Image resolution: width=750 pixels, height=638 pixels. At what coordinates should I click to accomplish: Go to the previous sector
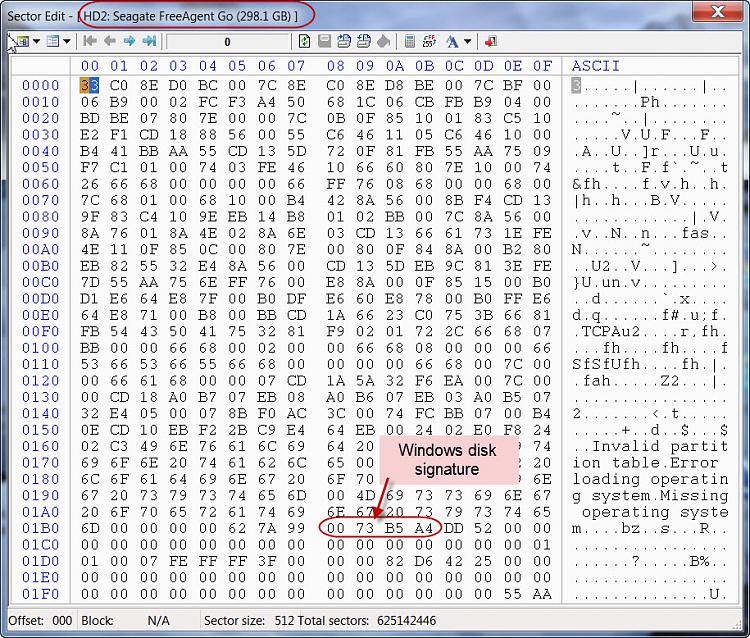click(110, 42)
